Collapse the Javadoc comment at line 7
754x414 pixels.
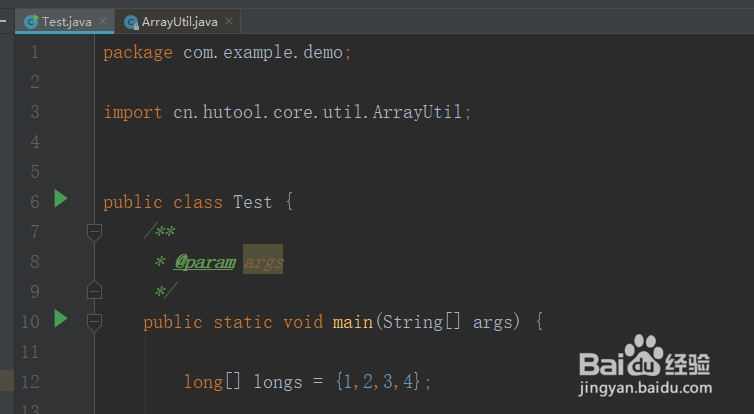pos(94,232)
